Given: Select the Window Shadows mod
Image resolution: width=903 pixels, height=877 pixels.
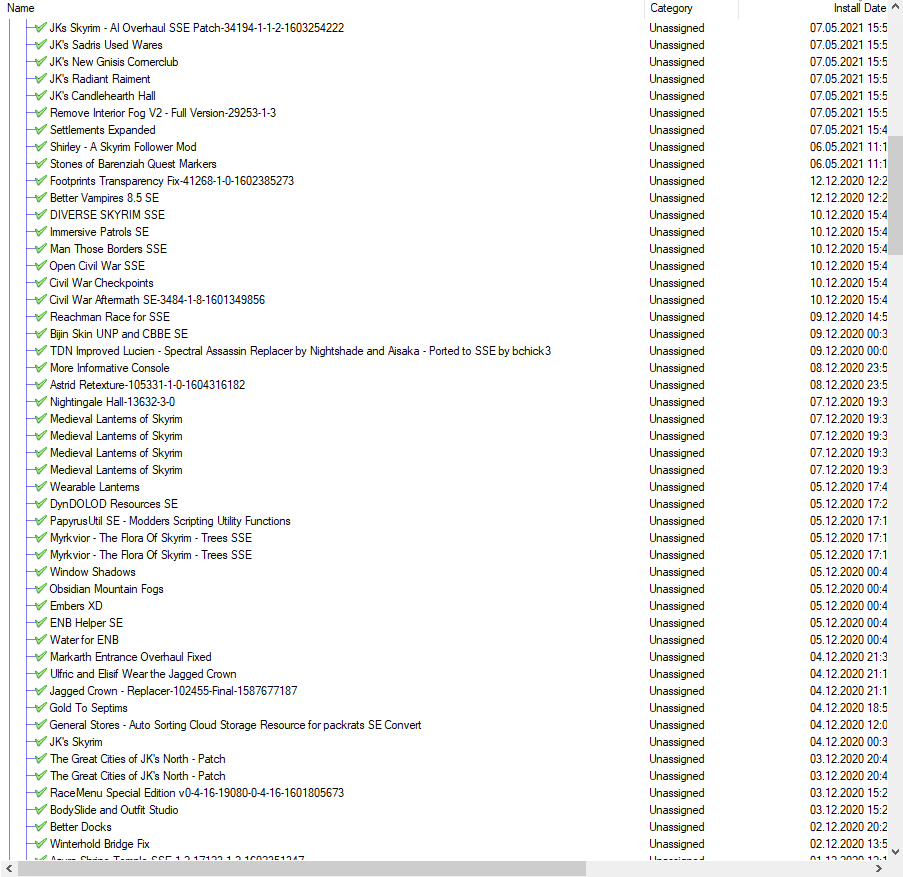Looking at the screenshot, I should click(93, 572).
